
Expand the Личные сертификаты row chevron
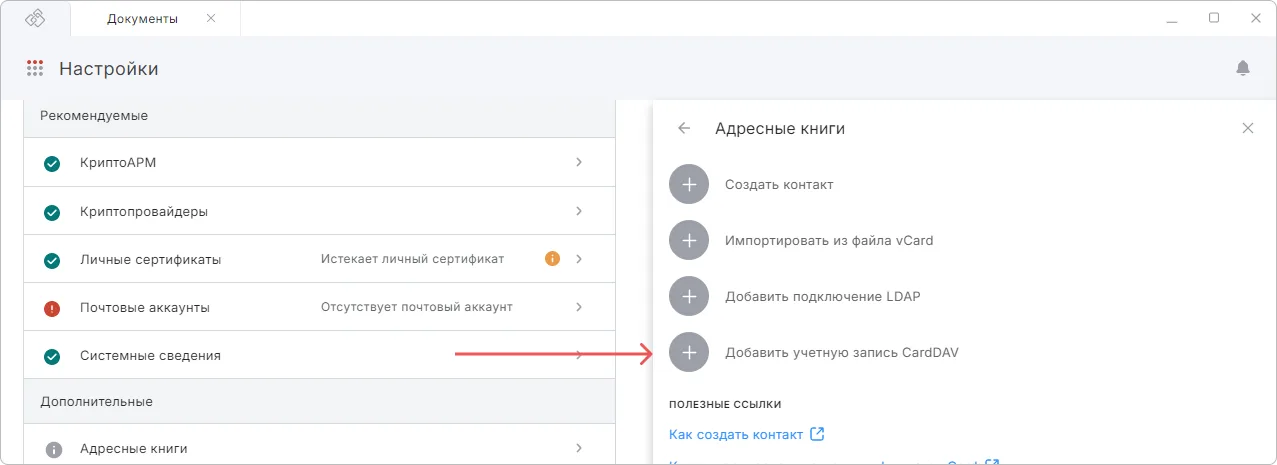(579, 259)
